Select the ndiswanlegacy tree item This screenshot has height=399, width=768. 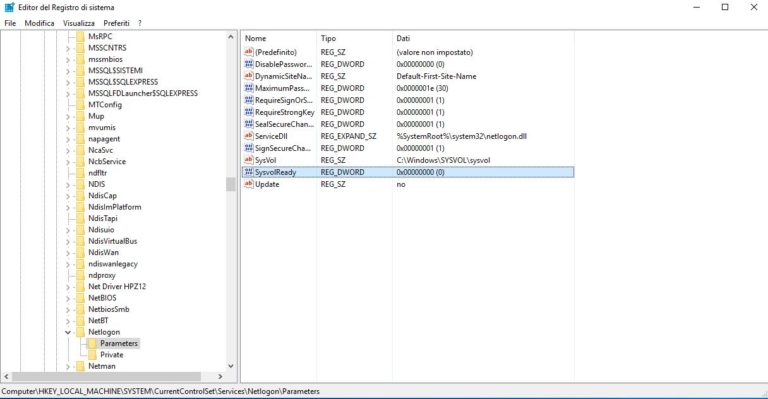(113, 264)
